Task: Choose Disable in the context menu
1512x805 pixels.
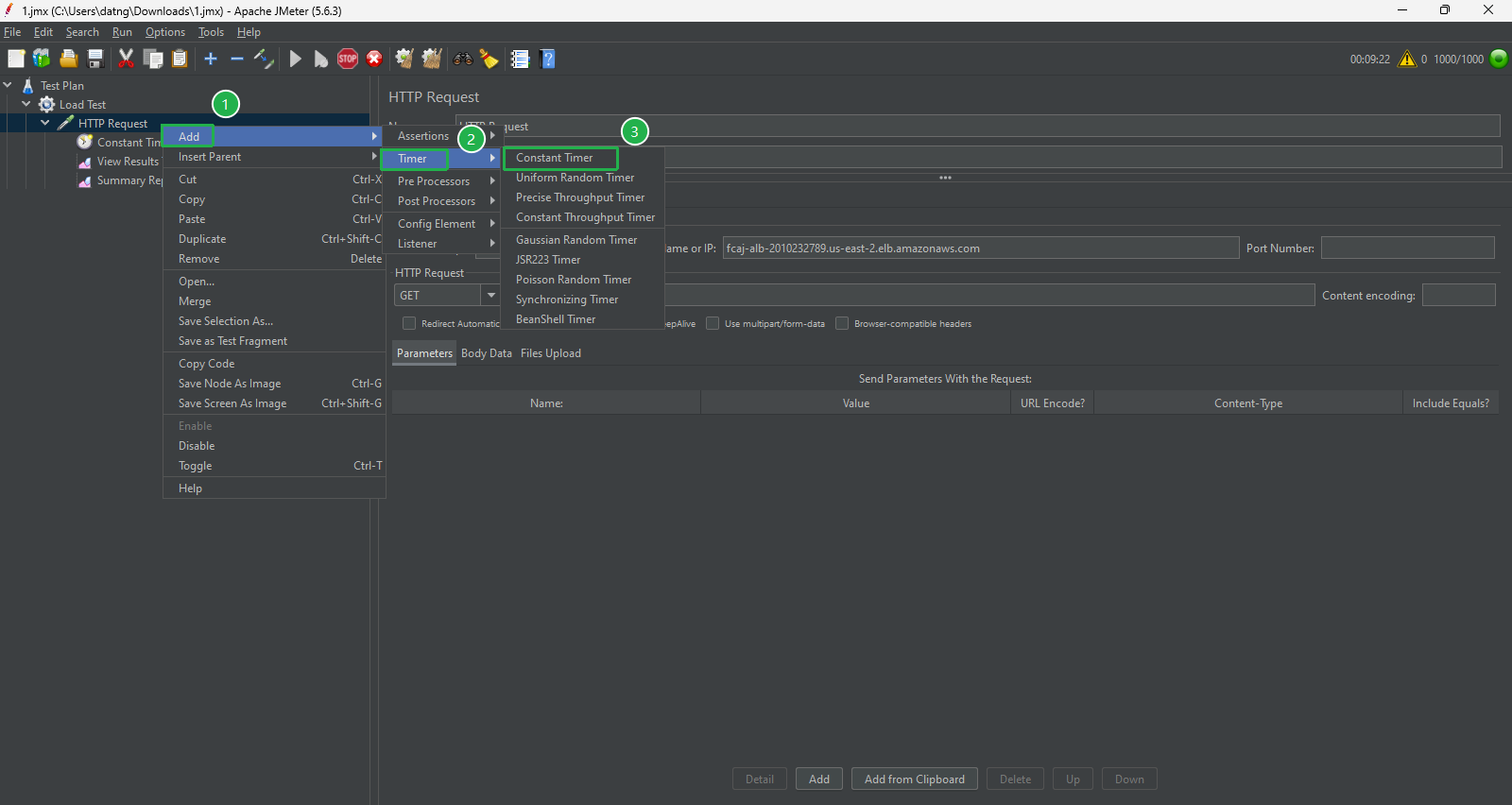Action: [273, 446]
